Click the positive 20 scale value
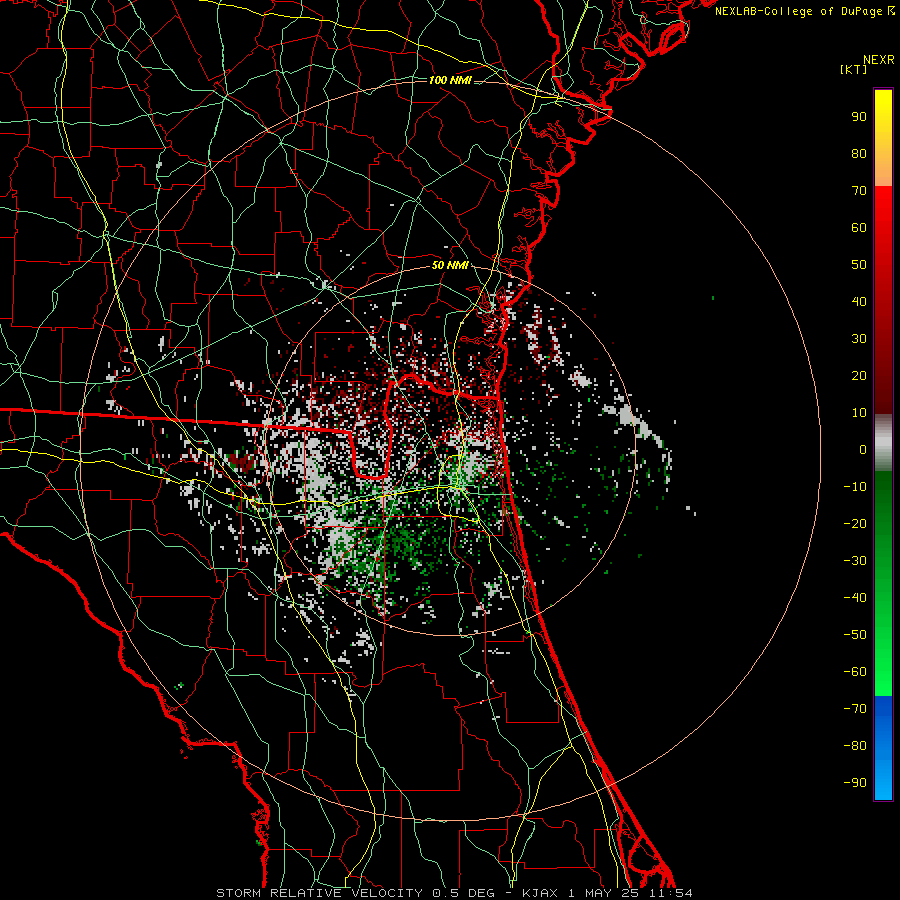900x900 pixels. point(859,376)
